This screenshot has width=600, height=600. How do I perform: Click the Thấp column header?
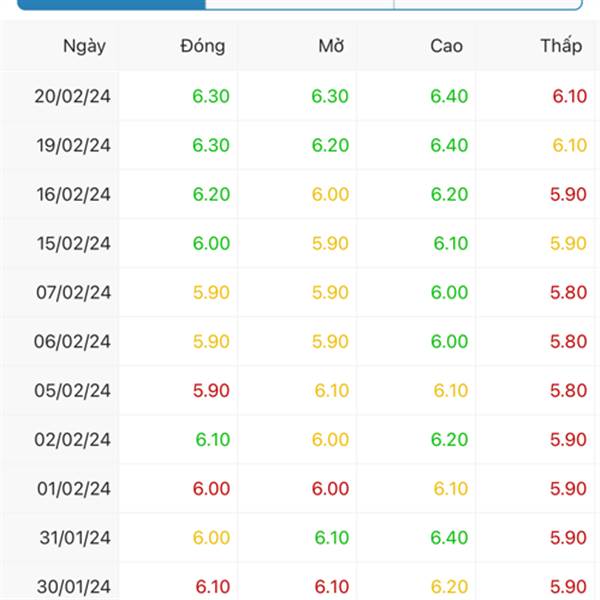(561, 46)
